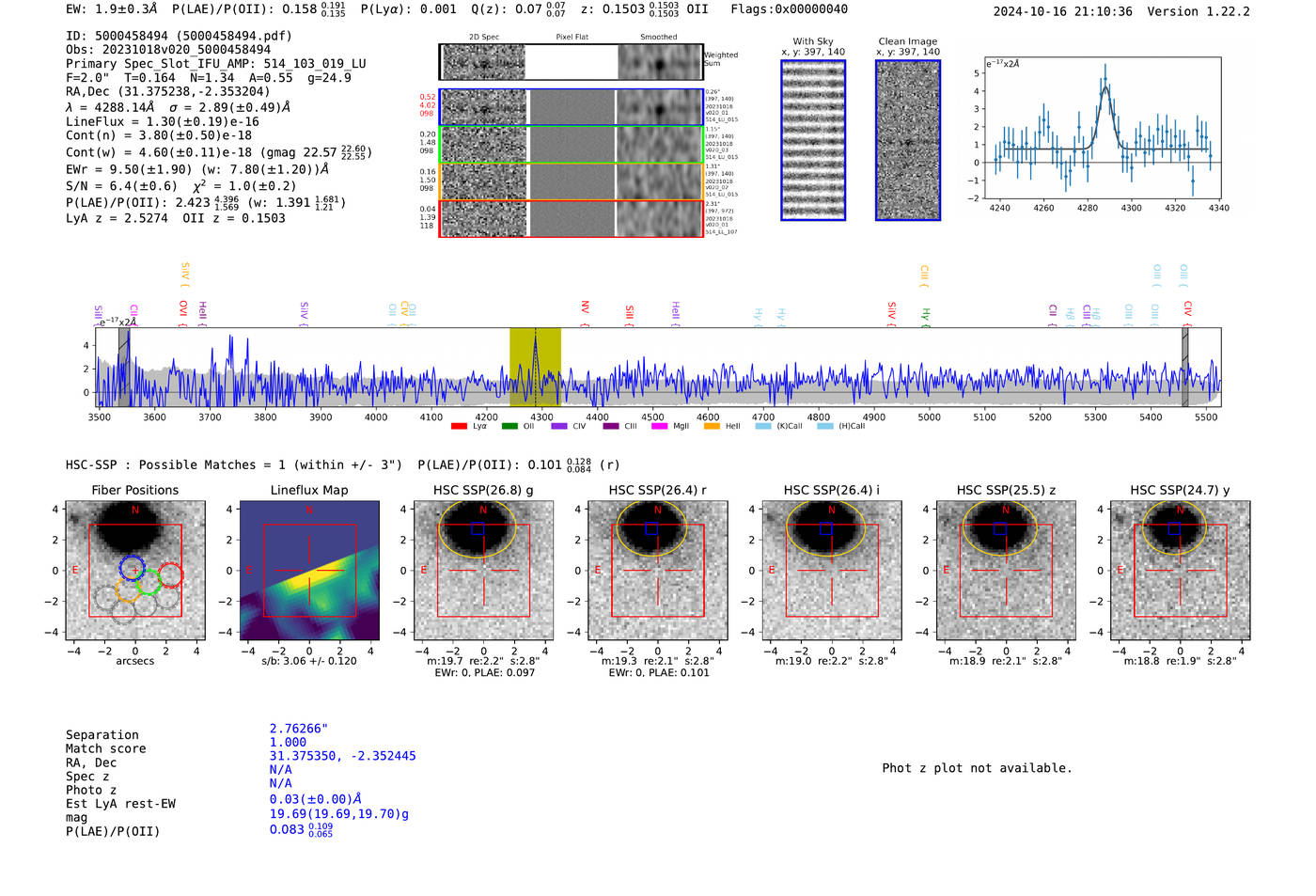The height and width of the screenshot is (896, 1316).
Task: Click the P(Lyα): 0.001 header value
Action: pos(408,9)
